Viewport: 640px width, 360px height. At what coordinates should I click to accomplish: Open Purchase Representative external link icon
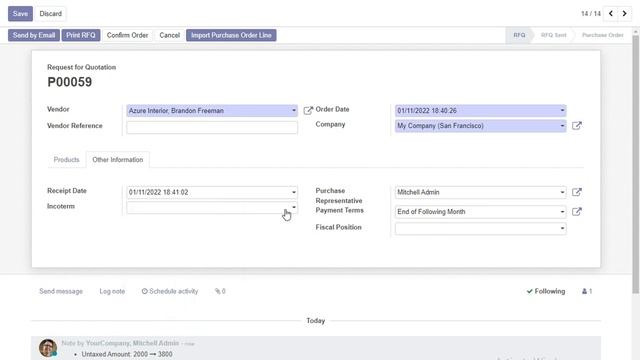coord(577,192)
